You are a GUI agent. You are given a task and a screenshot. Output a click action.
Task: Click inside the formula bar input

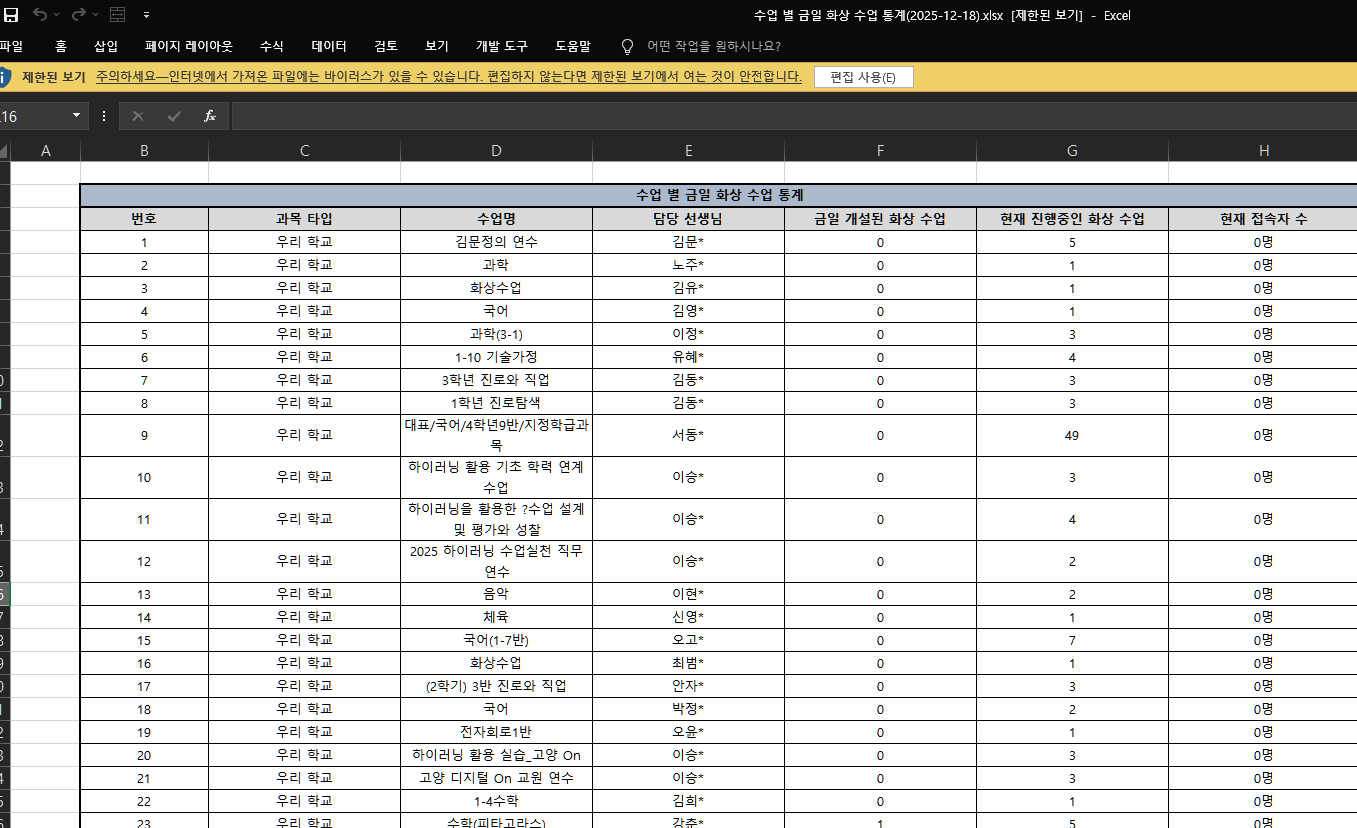[790, 116]
